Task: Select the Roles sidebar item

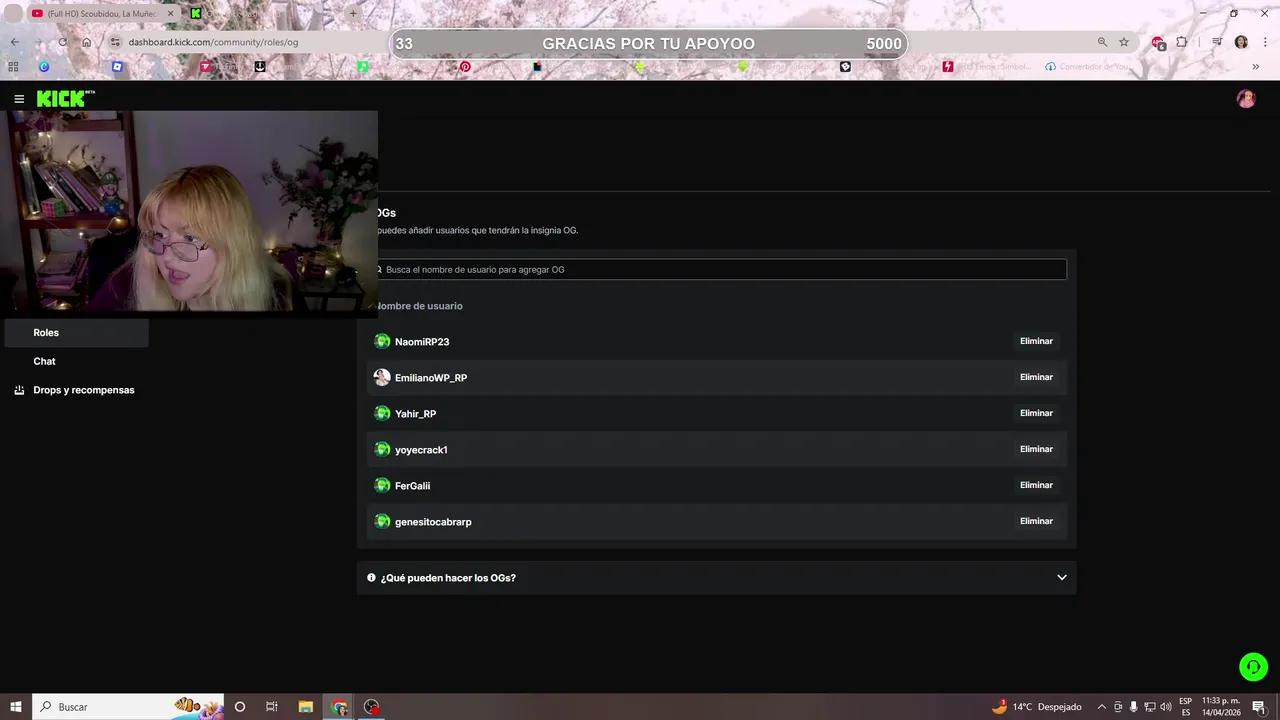Action: [76, 333]
